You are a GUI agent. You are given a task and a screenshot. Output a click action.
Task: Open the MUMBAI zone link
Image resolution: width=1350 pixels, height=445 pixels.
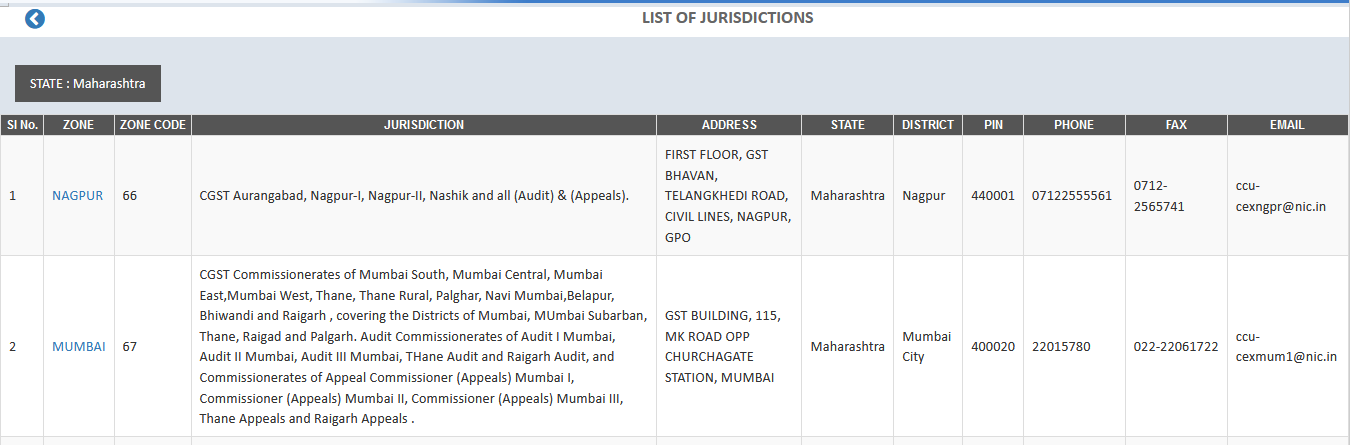click(78, 347)
